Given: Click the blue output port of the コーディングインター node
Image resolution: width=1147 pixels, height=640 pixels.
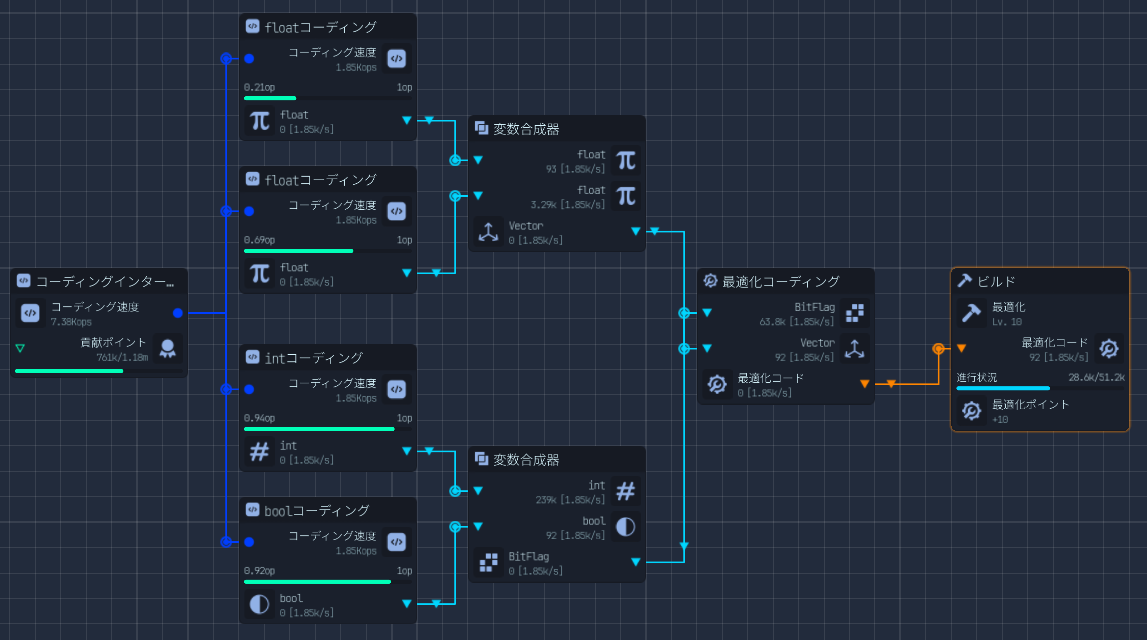Looking at the screenshot, I should coord(178,313).
